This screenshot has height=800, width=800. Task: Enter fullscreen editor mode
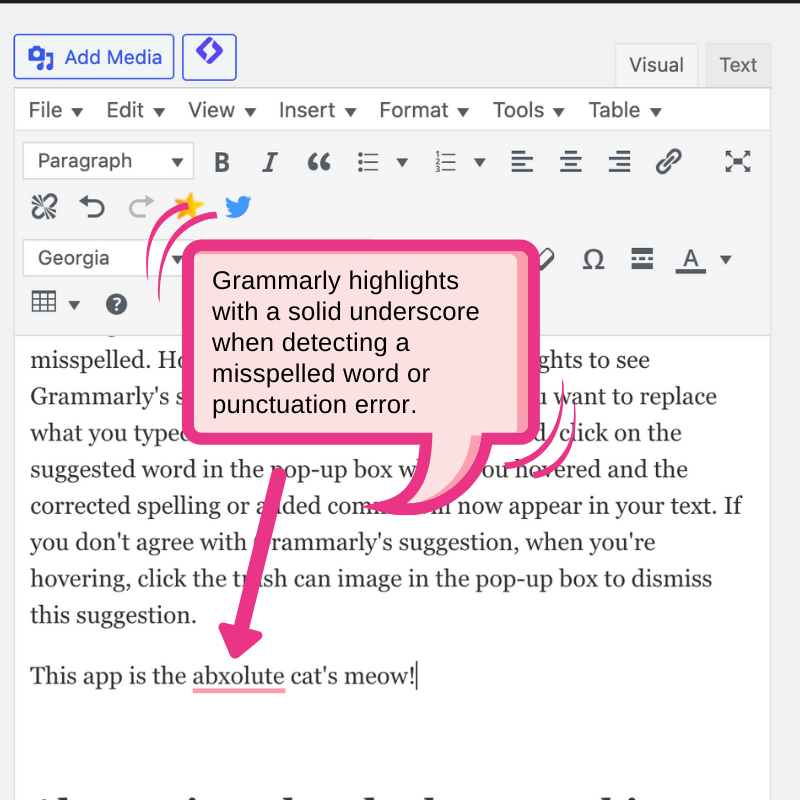tap(737, 161)
